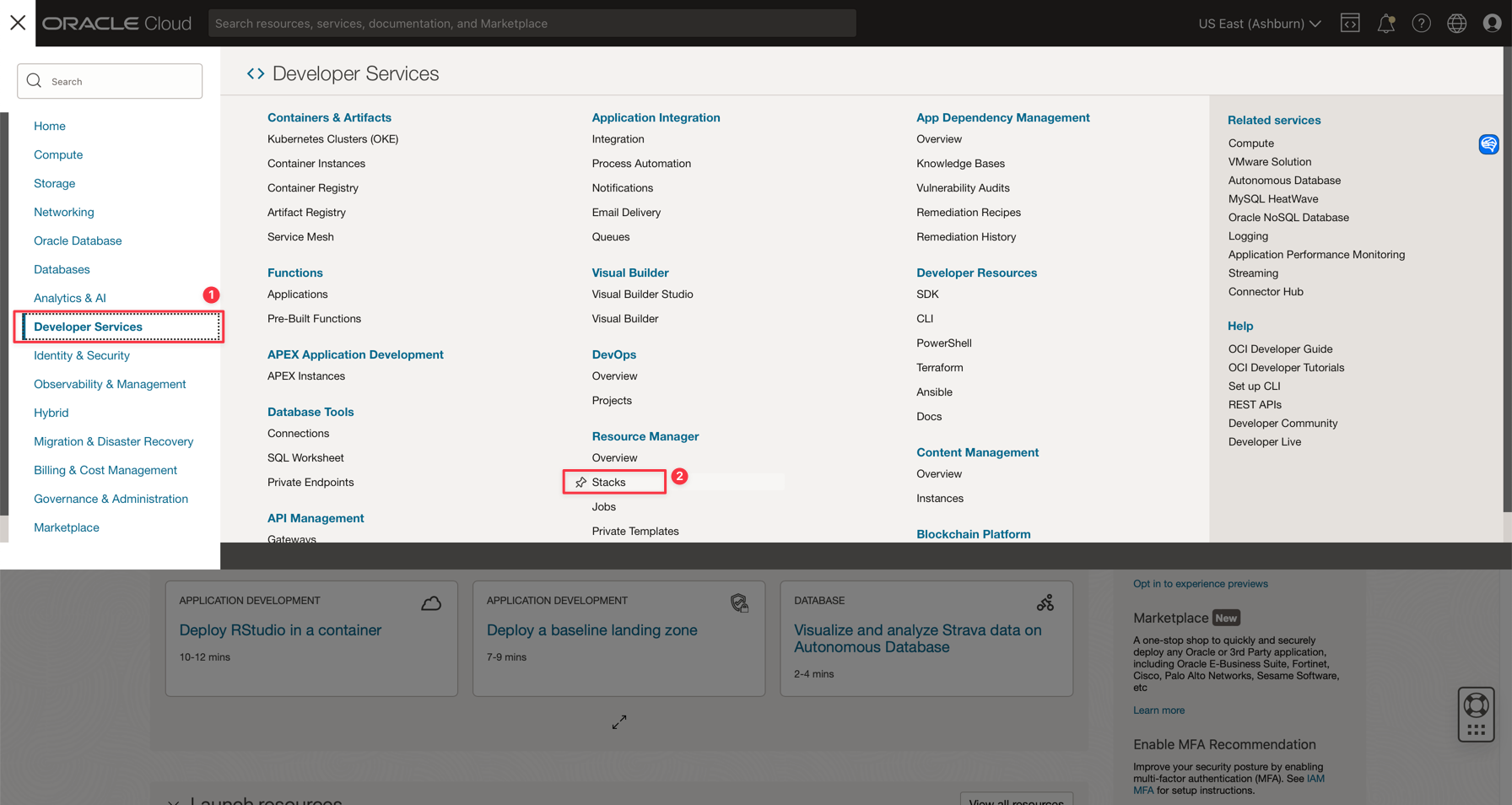Click Opt in to experience previews
1512x805 pixels.
(x=1201, y=584)
